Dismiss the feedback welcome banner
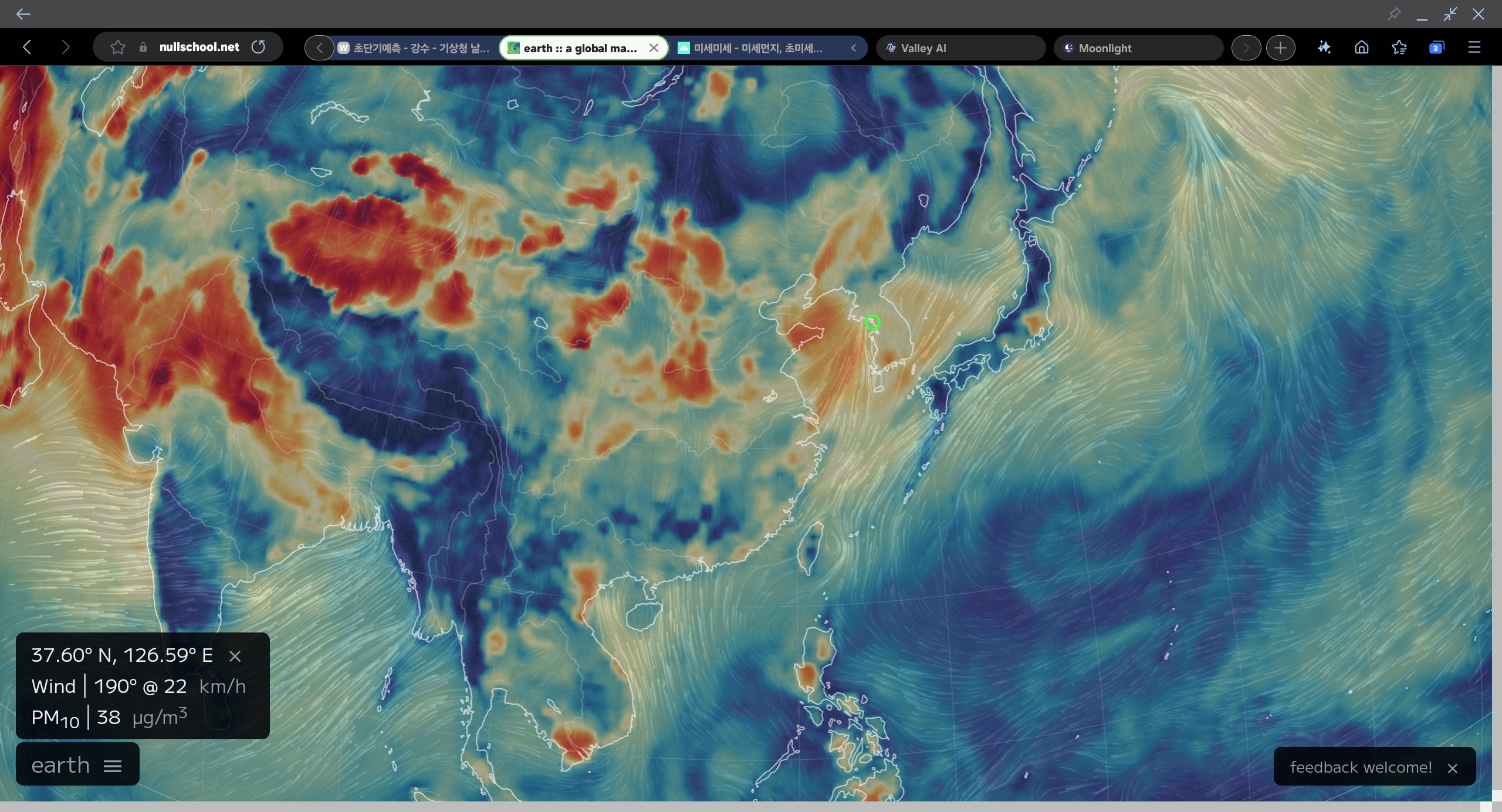 click(x=1453, y=768)
